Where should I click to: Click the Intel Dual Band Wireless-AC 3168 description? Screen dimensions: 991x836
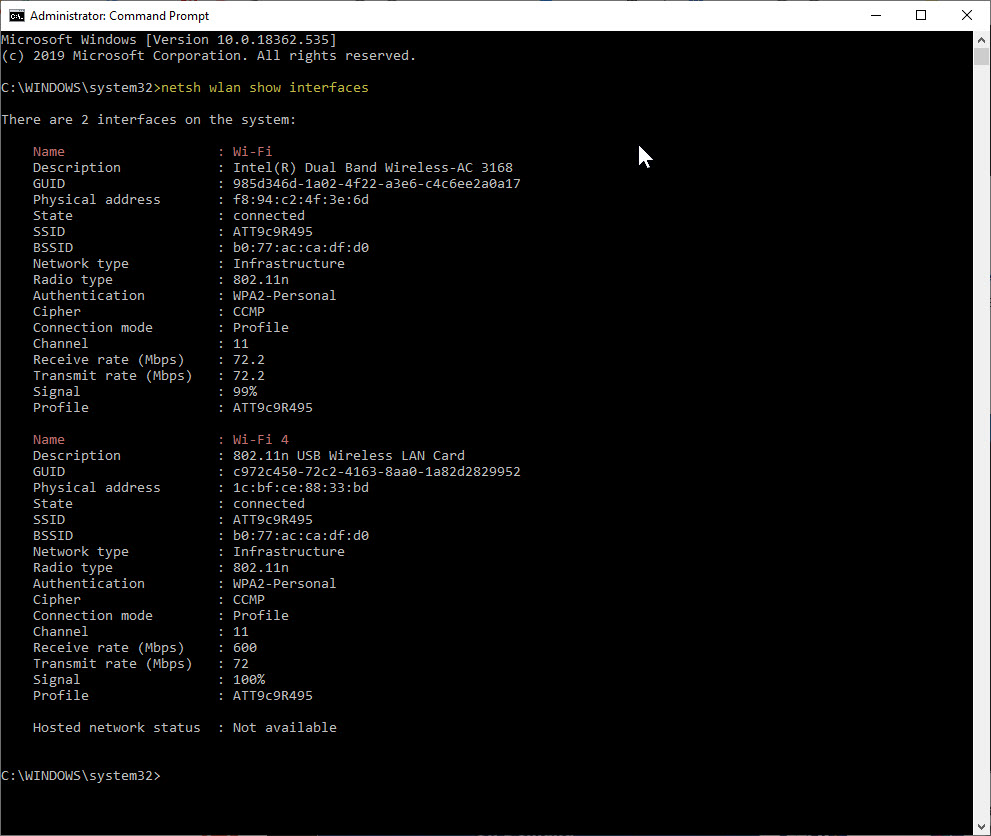pos(372,168)
